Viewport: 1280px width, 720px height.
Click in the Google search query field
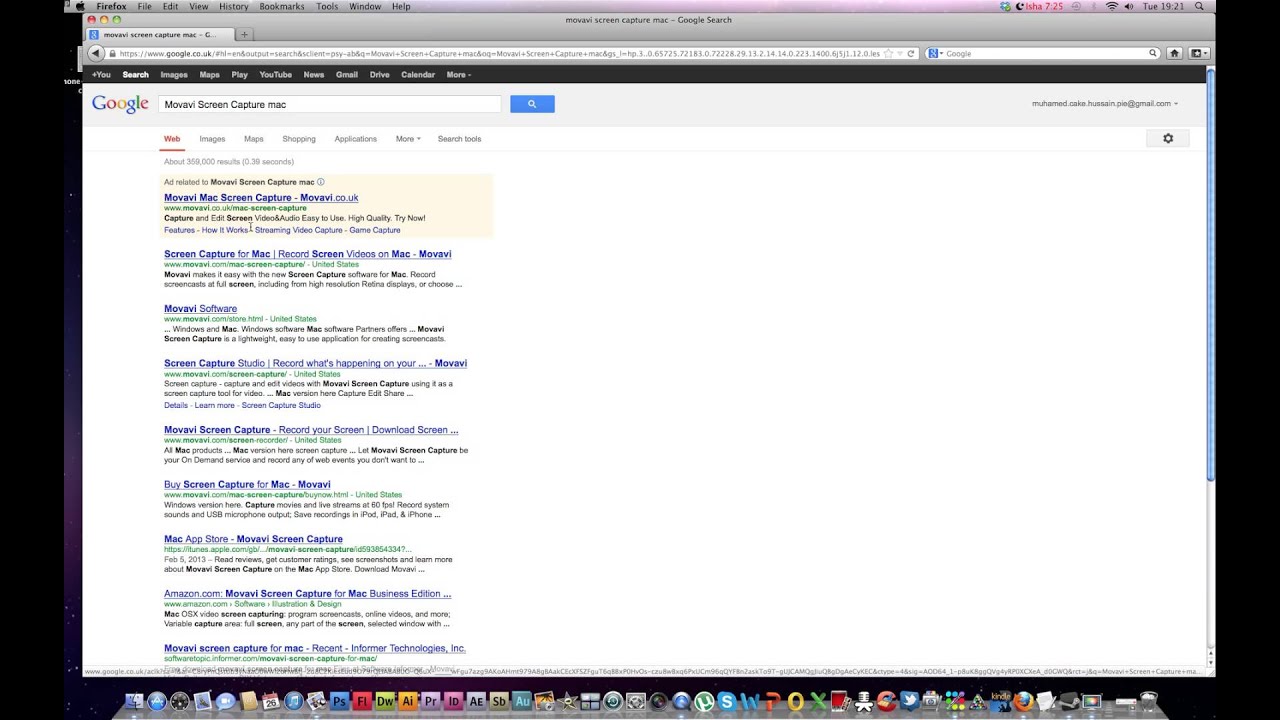coord(329,104)
